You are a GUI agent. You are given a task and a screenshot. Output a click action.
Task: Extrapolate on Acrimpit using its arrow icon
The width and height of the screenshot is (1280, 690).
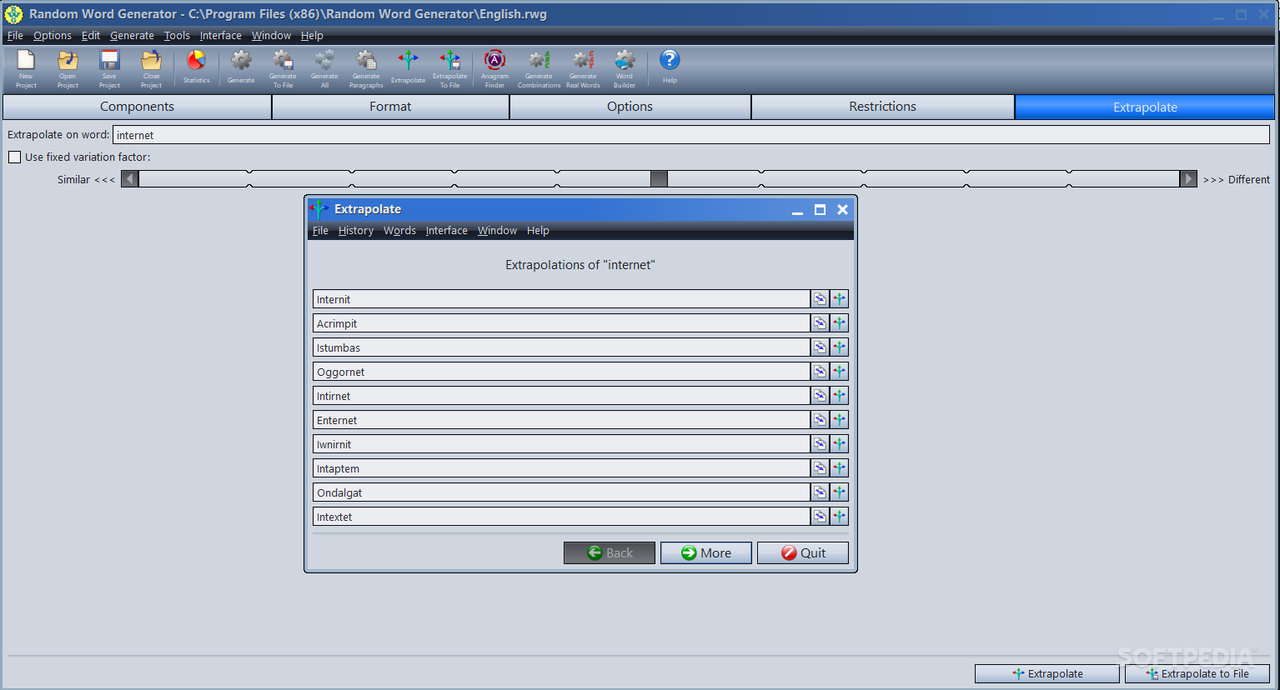point(840,323)
